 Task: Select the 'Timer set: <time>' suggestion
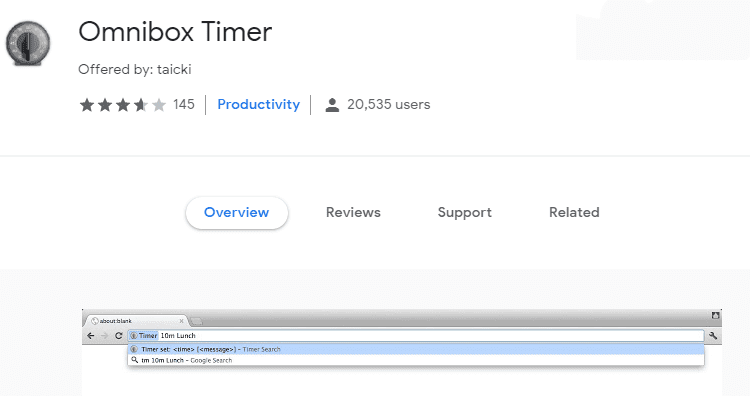coord(416,350)
